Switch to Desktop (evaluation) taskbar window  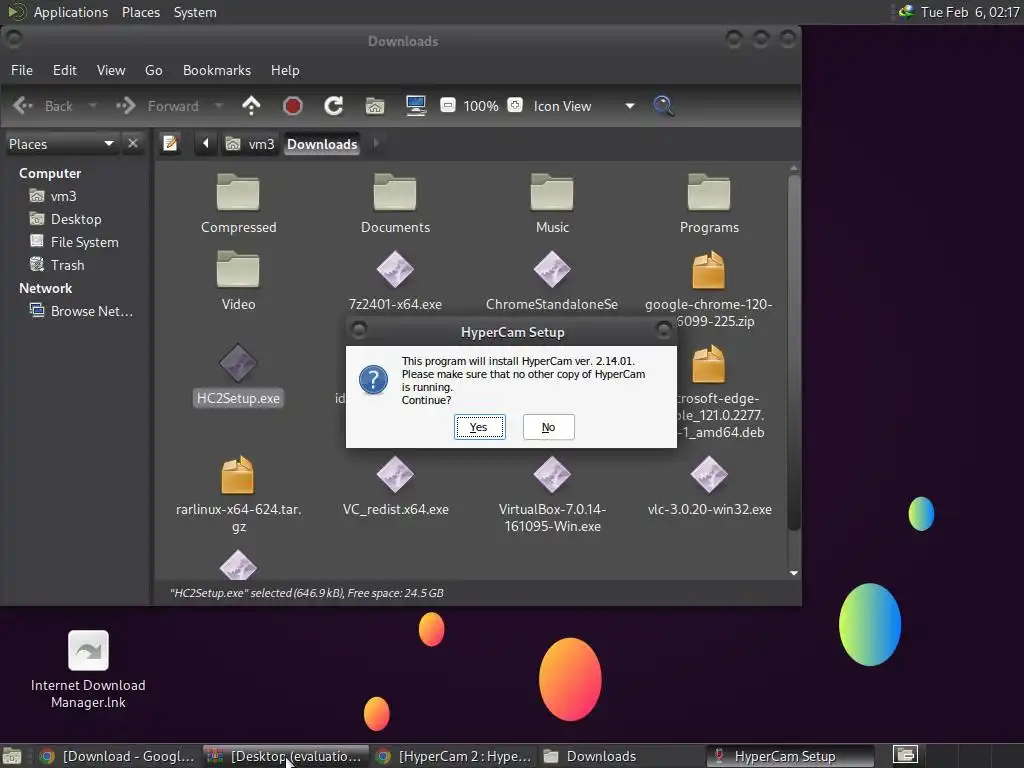pos(285,756)
